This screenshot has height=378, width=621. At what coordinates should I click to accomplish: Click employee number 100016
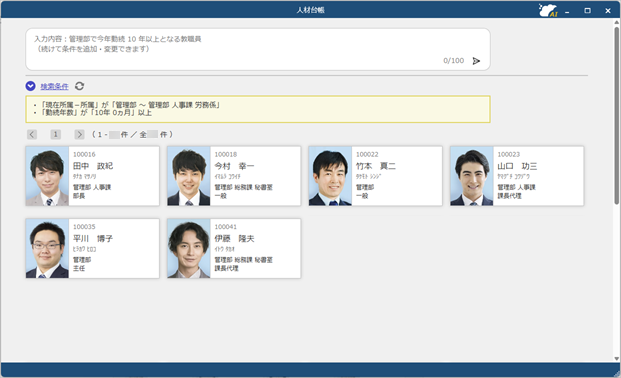pyautogui.click(x=84, y=154)
